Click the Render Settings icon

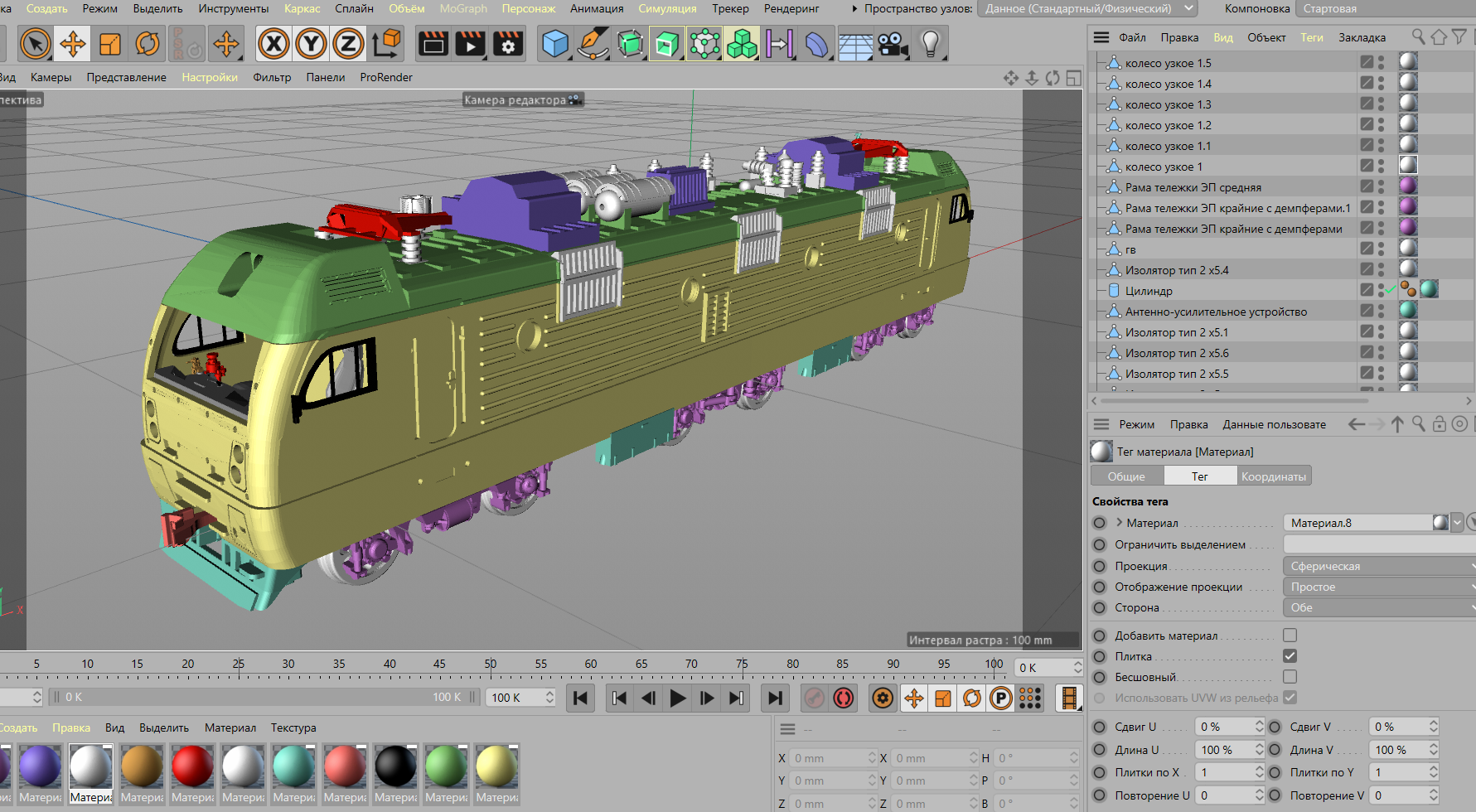[x=508, y=44]
